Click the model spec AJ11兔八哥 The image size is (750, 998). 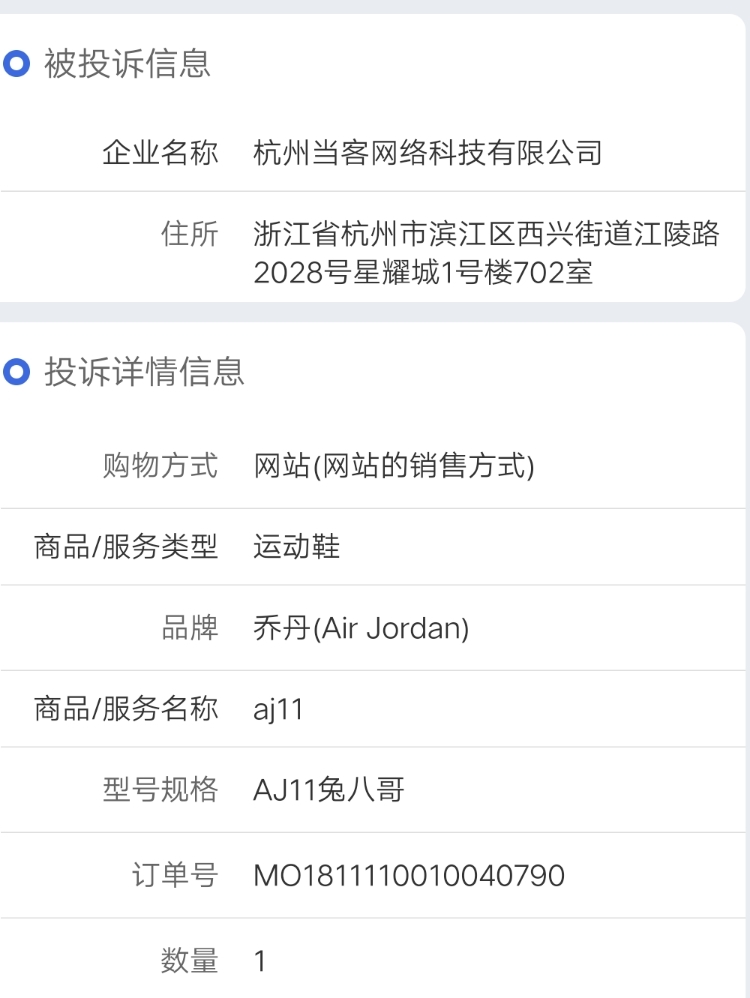329,791
